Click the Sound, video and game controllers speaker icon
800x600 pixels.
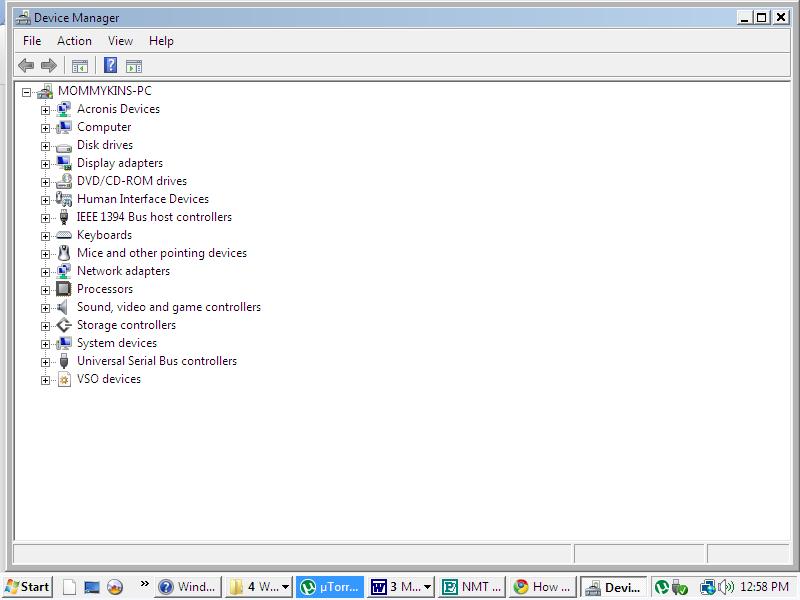(62, 307)
